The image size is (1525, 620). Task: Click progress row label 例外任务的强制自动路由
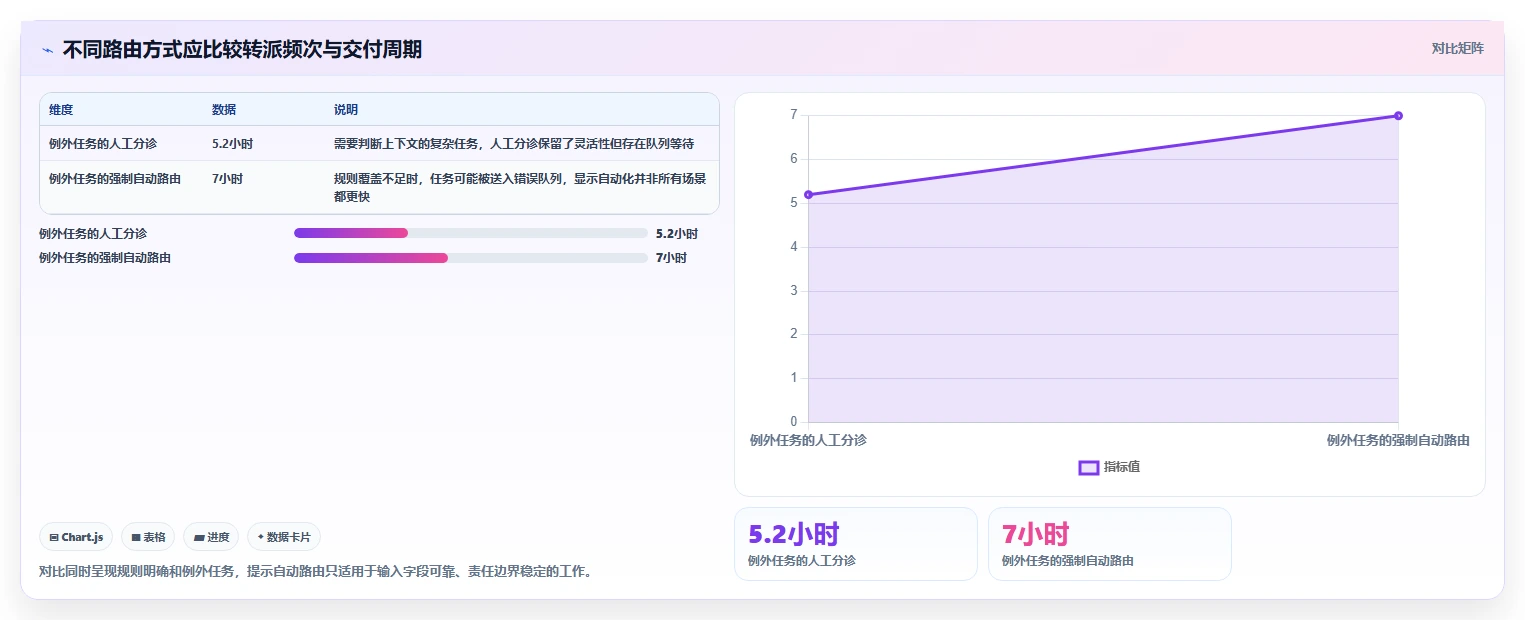tap(105, 258)
